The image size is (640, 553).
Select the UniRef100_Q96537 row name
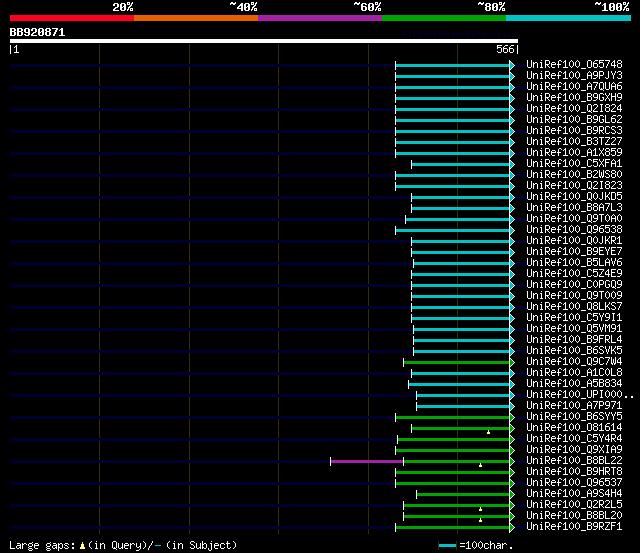pyautogui.click(x=574, y=483)
